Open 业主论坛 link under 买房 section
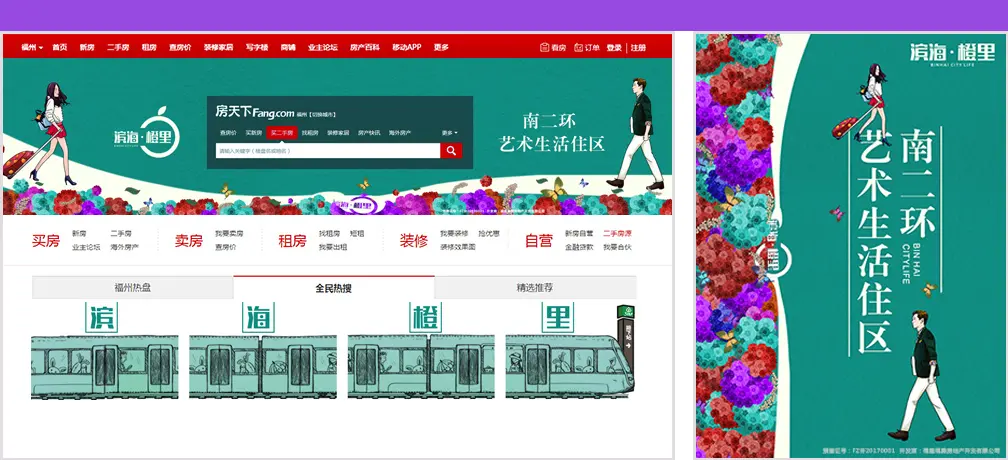This screenshot has width=1008, height=460. 86,247
